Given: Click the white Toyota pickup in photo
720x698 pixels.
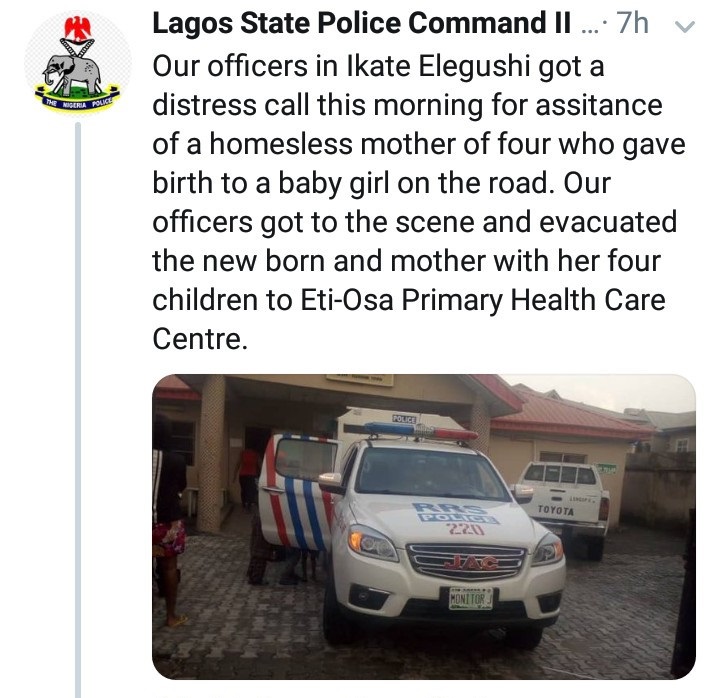Looking at the screenshot, I should point(565,500).
